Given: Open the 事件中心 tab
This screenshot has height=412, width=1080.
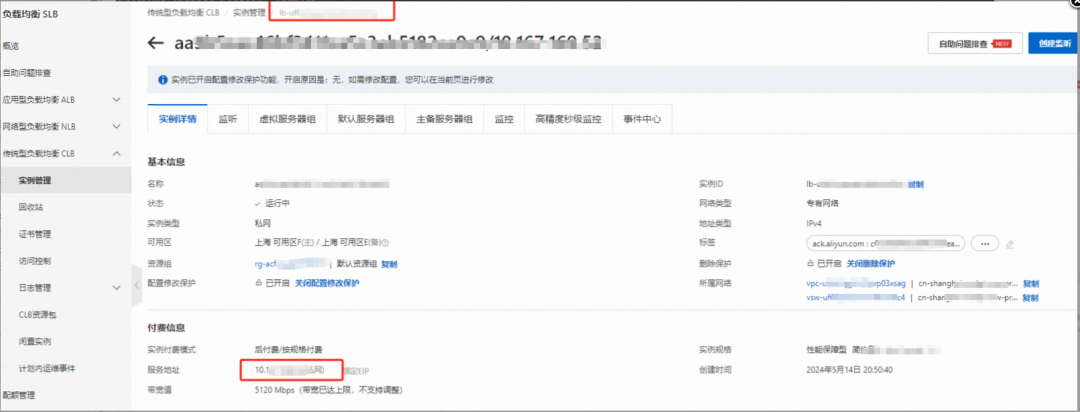Looking at the screenshot, I should pyautogui.click(x=643, y=119).
